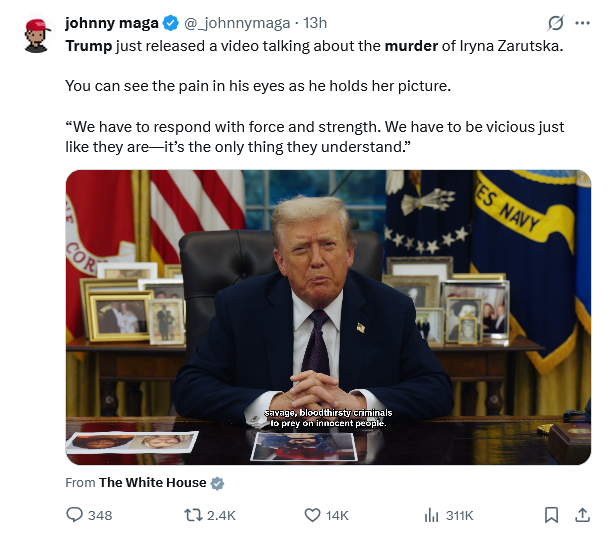Like the post with heart icon
The image size is (609, 536).
coord(312,515)
